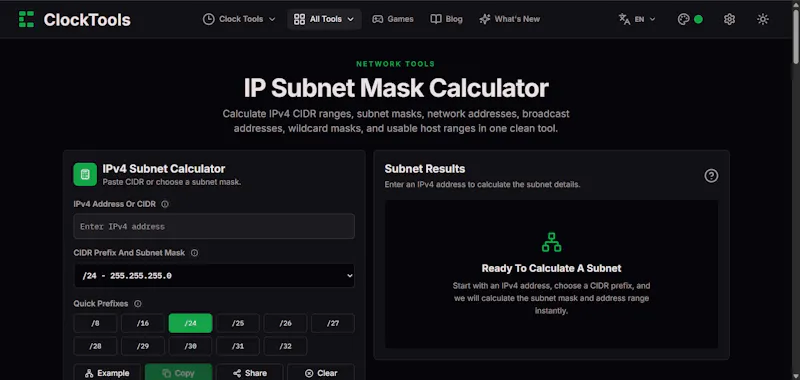This screenshot has width=800, height=380.
Task: Select the /8 quick prefix
Action: click(x=95, y=323)
